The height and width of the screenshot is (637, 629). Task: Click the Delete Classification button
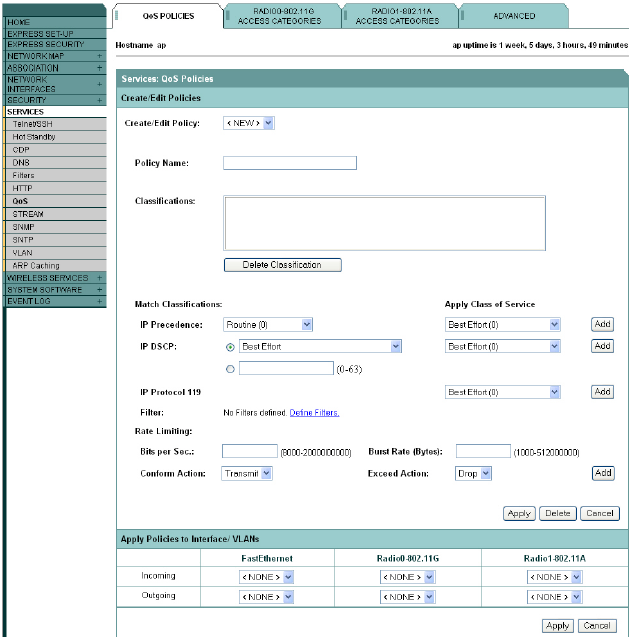(x=282, y=265)
